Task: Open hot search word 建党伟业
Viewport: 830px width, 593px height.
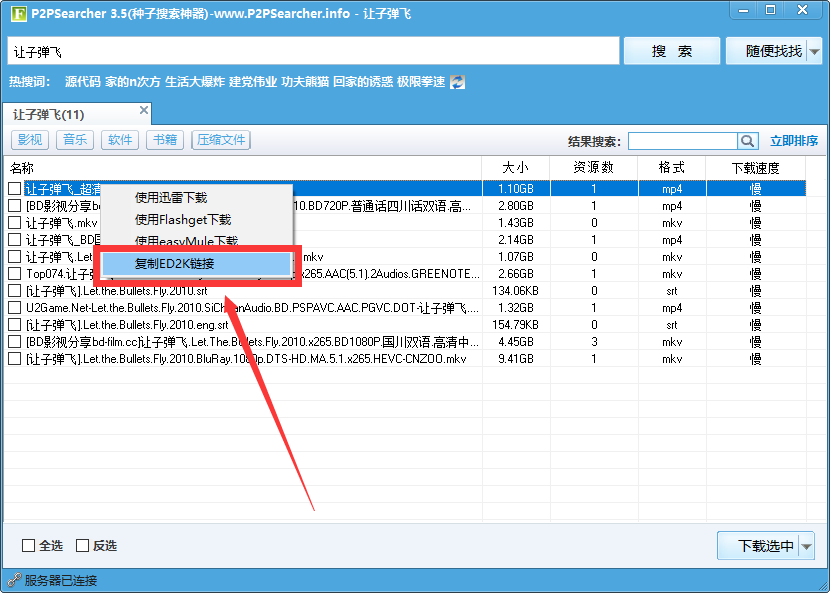Action: pyautogui.click(x=253, y=82)
